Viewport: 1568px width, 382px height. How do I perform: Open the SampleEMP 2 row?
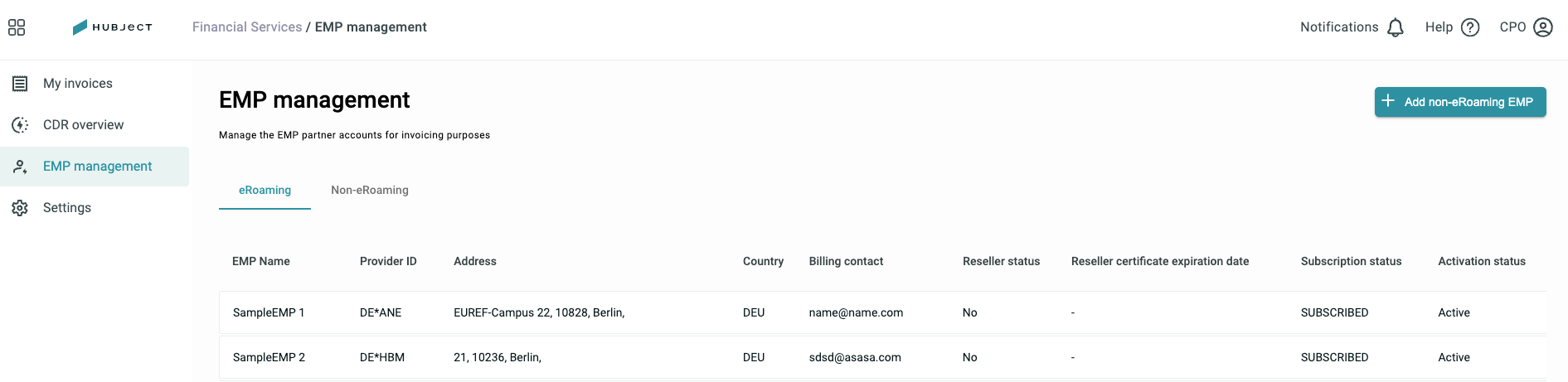[x=882, y=357]
